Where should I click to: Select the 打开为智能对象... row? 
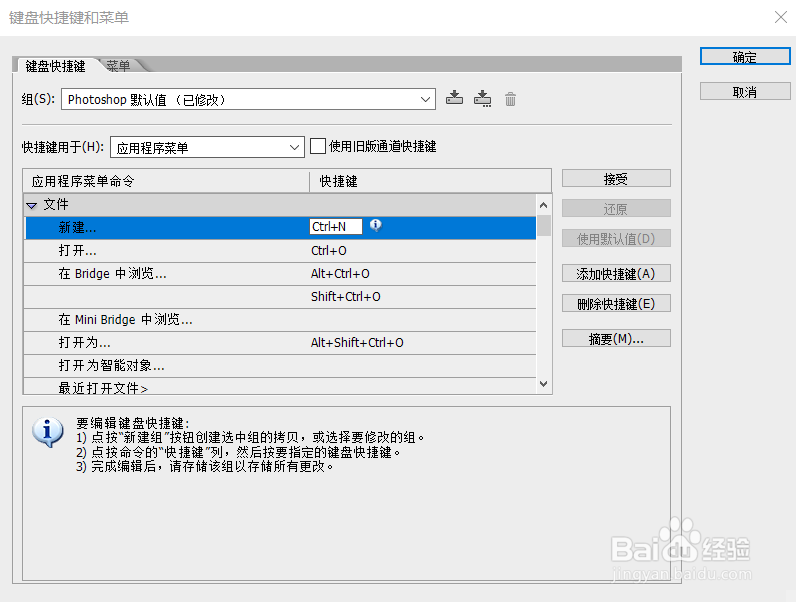click(280, 365)
